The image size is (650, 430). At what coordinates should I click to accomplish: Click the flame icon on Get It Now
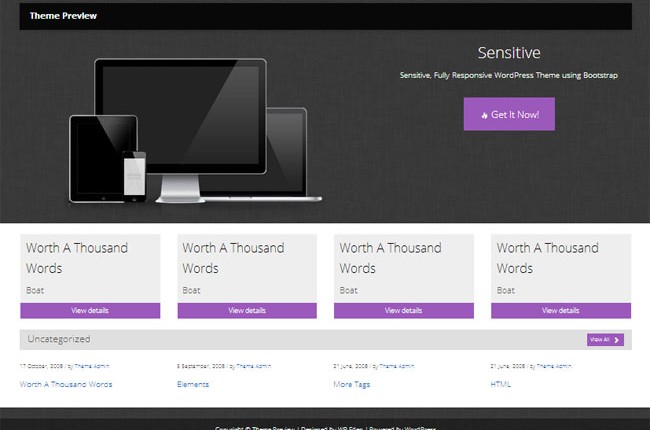click(x=484, y=115)
